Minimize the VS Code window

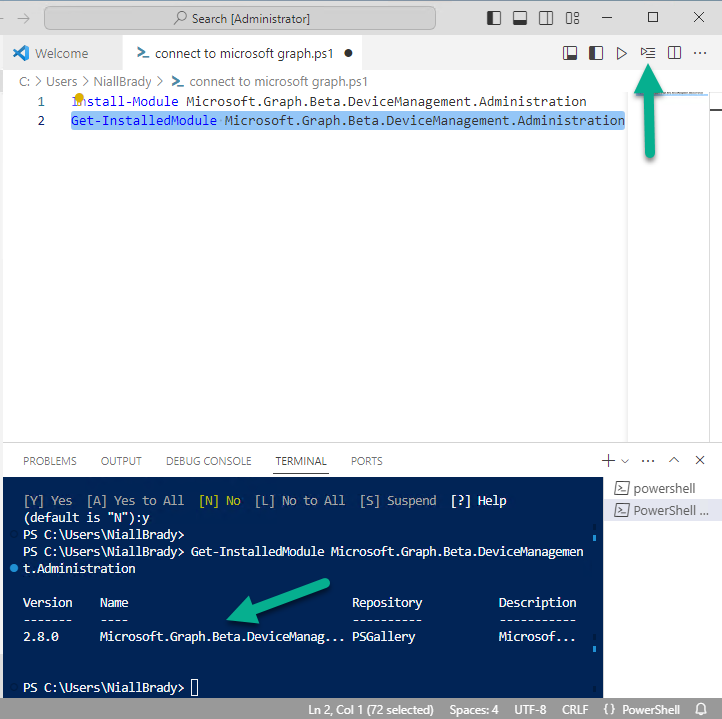(607, 18)
